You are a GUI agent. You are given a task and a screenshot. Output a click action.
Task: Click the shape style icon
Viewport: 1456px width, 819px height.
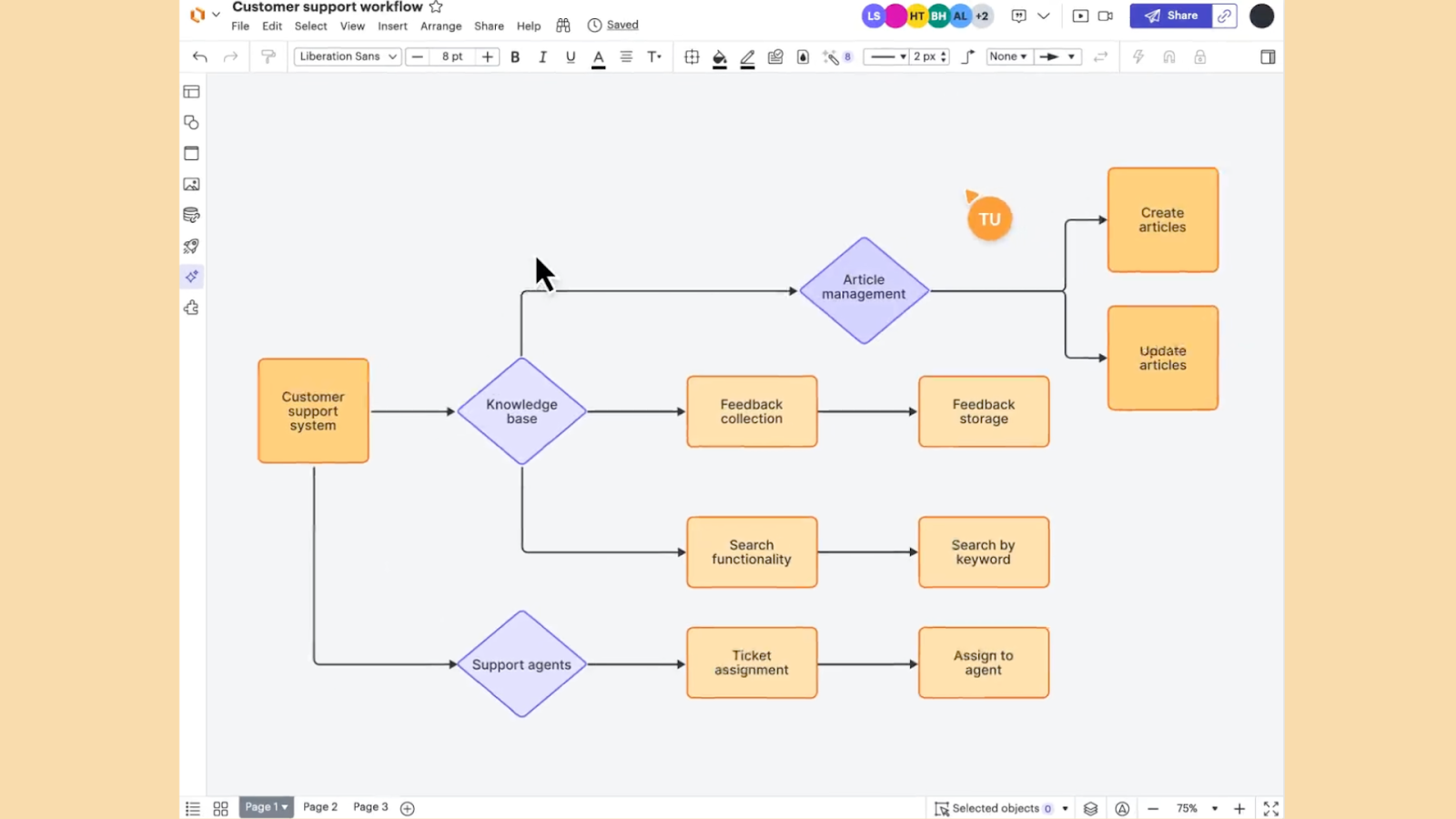[775, 56]
